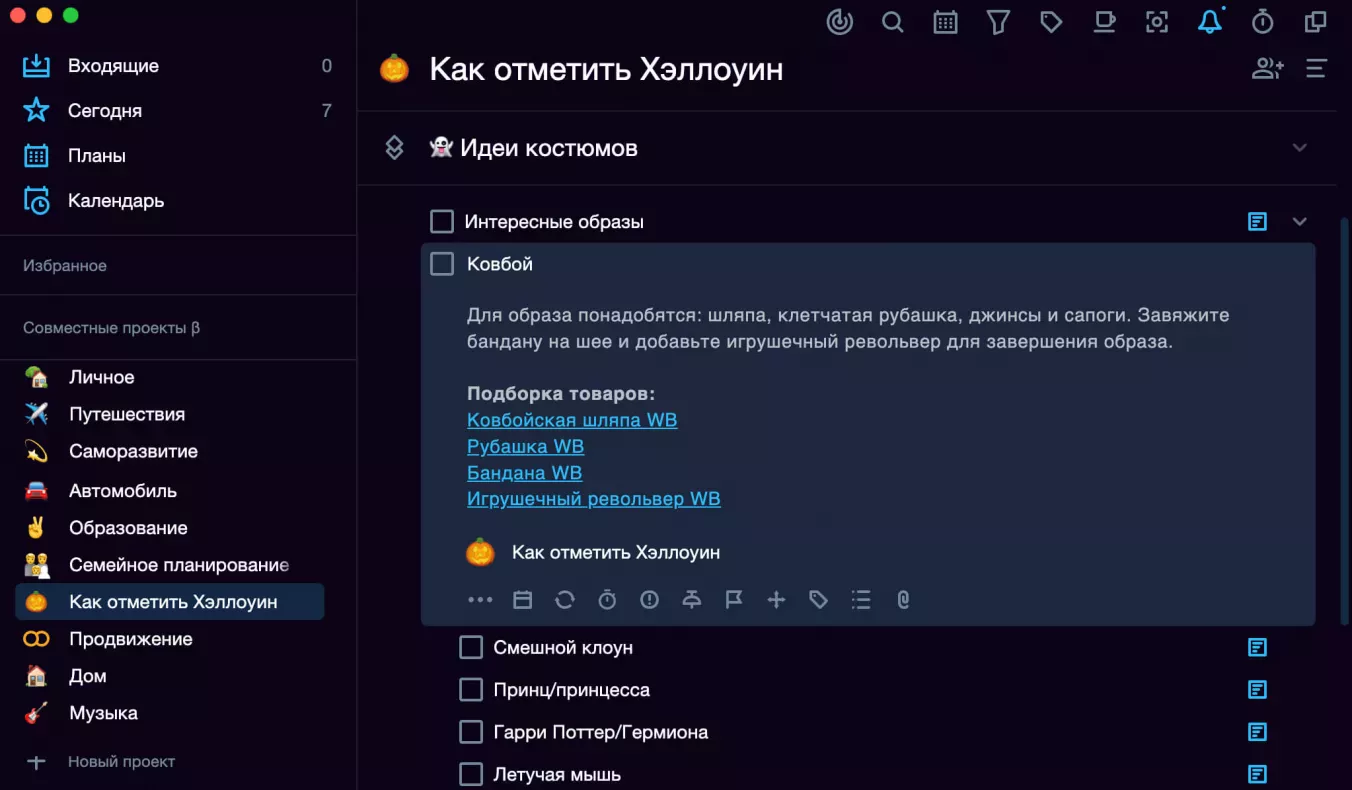
Task: Invite people with the add-user icon
Action: point(1268,68)
